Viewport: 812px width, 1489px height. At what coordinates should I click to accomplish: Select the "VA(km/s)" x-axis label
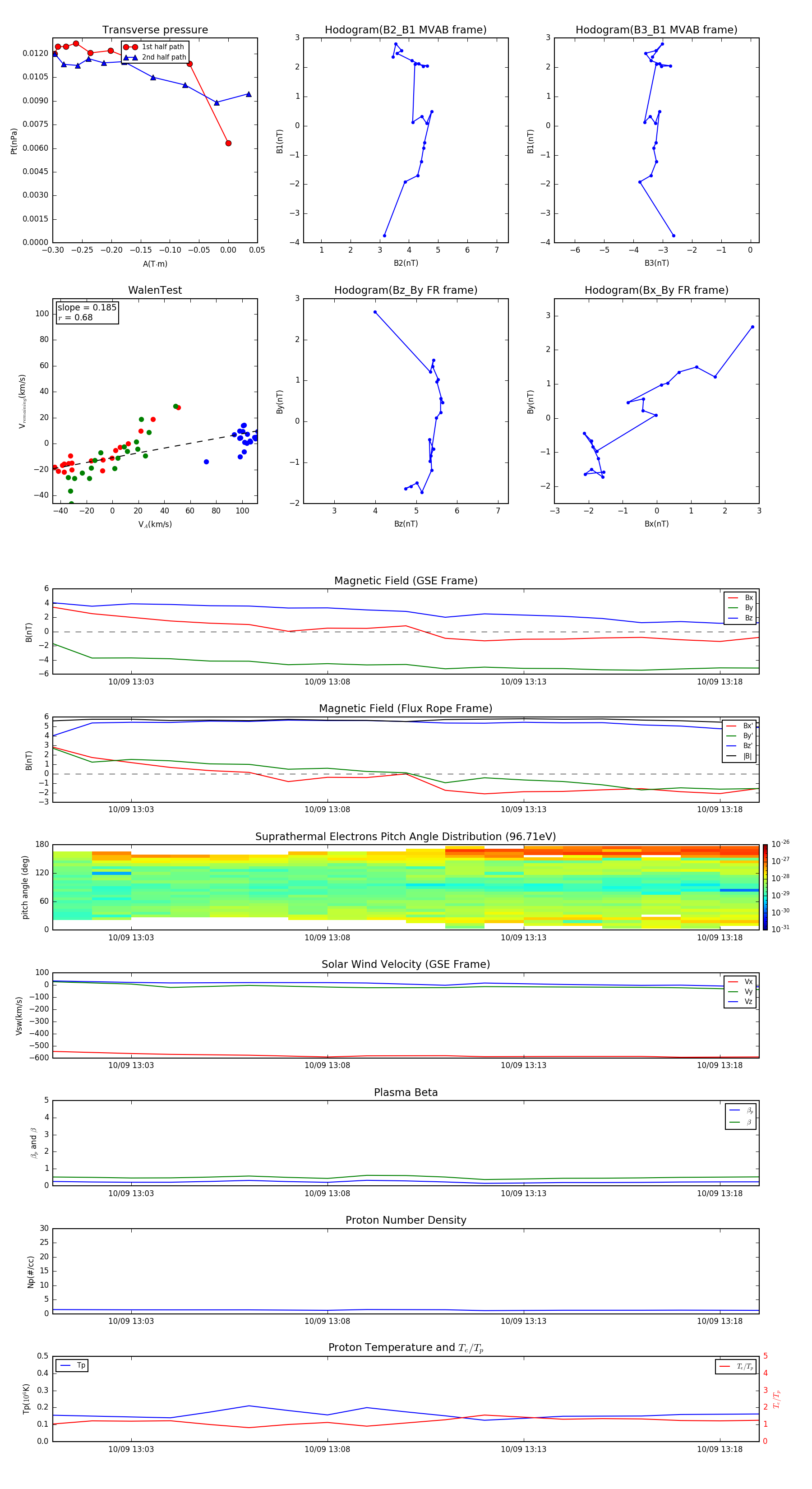coord(155,524)
